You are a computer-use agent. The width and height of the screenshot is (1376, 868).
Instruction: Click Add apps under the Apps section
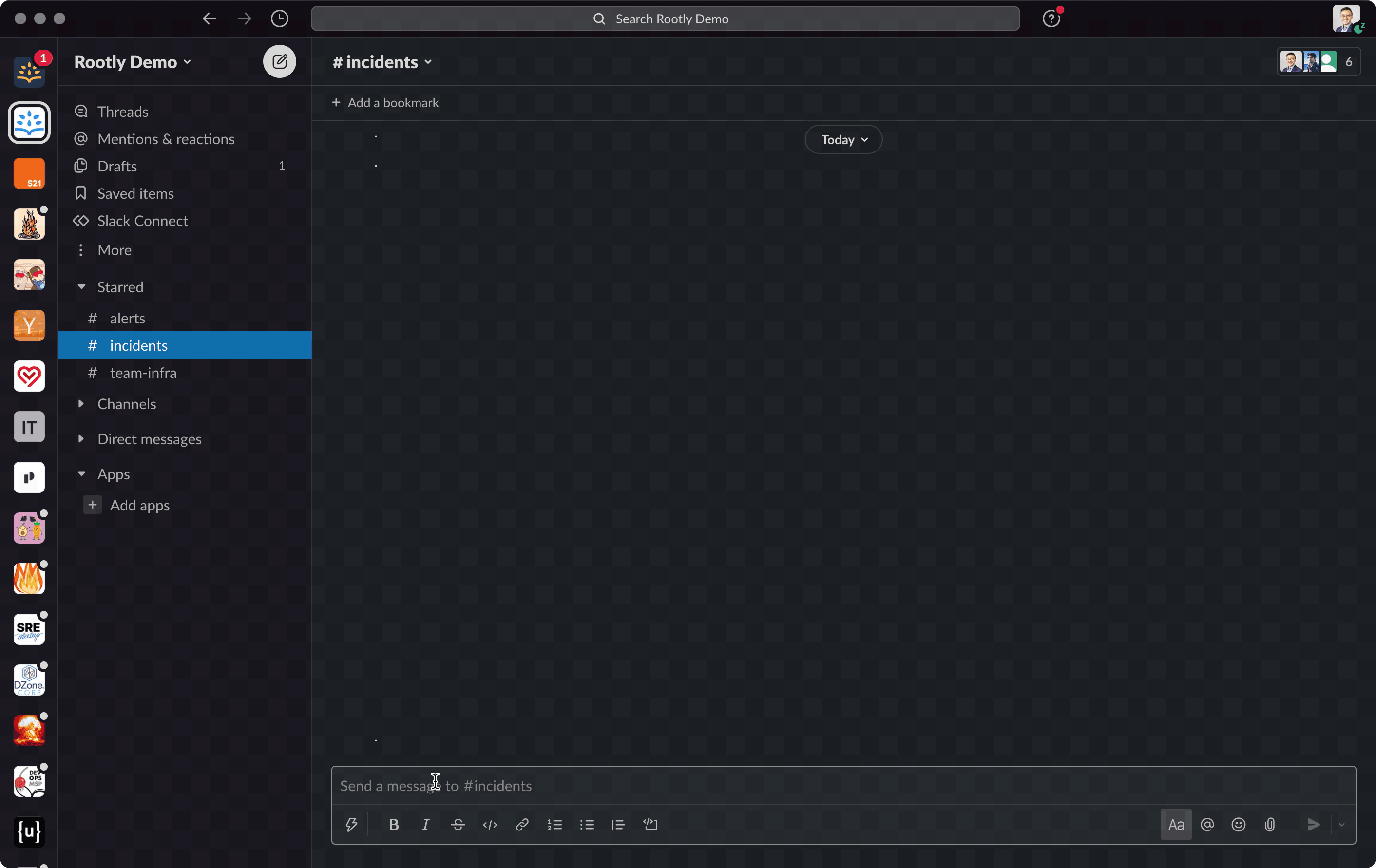tap(140, 505)
